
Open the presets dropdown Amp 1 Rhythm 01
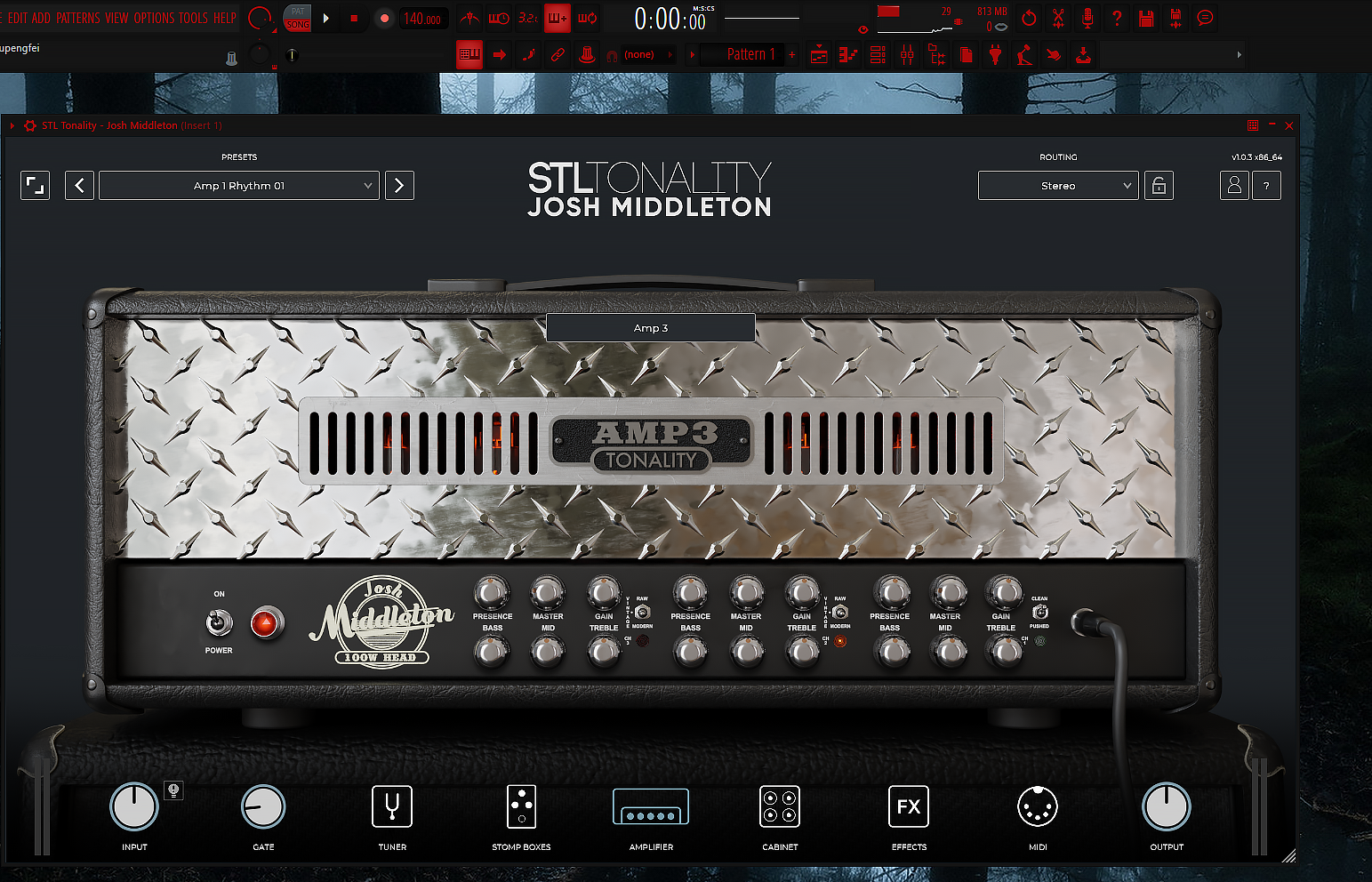tap(239, 186)
